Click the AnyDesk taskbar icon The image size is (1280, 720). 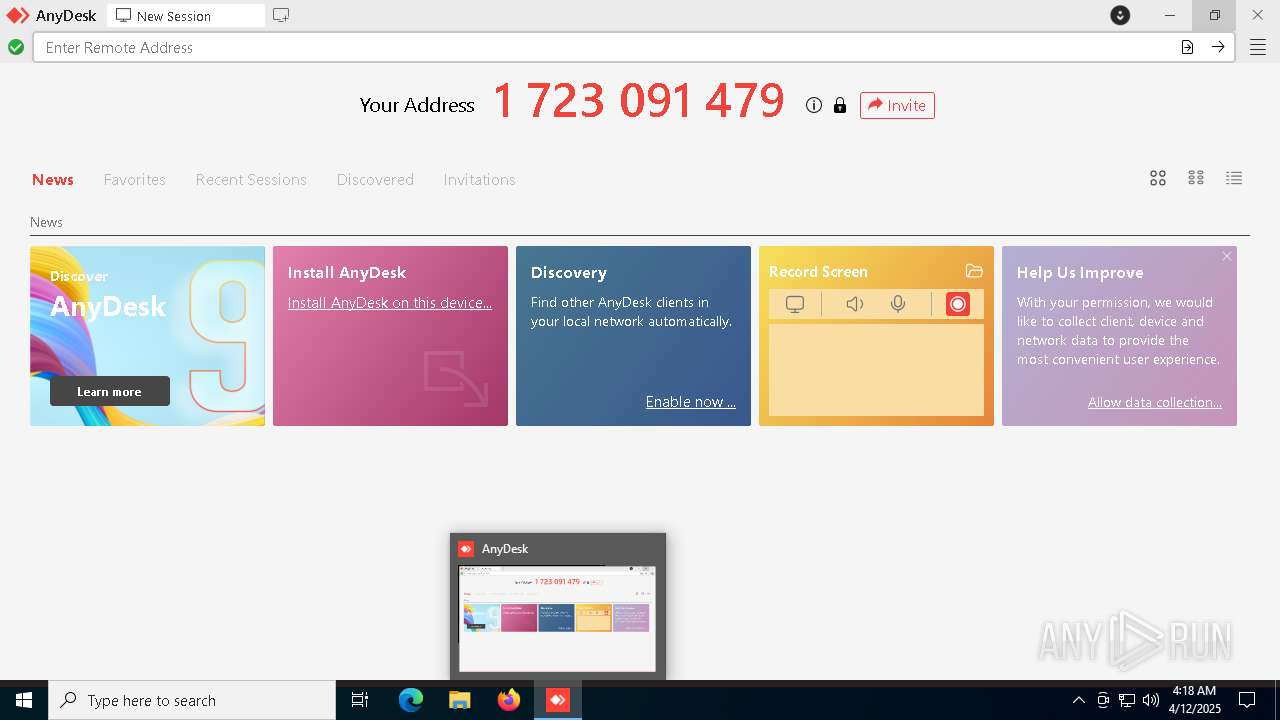(x=558, y=700)
